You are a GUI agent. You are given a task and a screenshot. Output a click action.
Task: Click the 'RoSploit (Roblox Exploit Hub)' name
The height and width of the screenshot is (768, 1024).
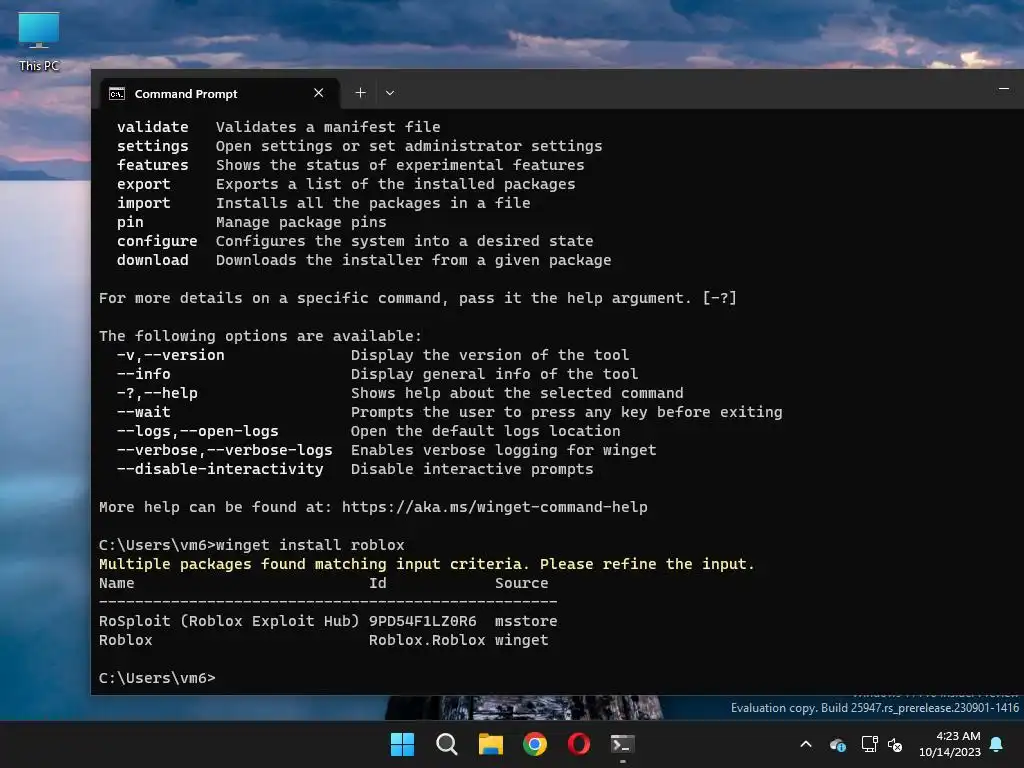coord(229,621)
